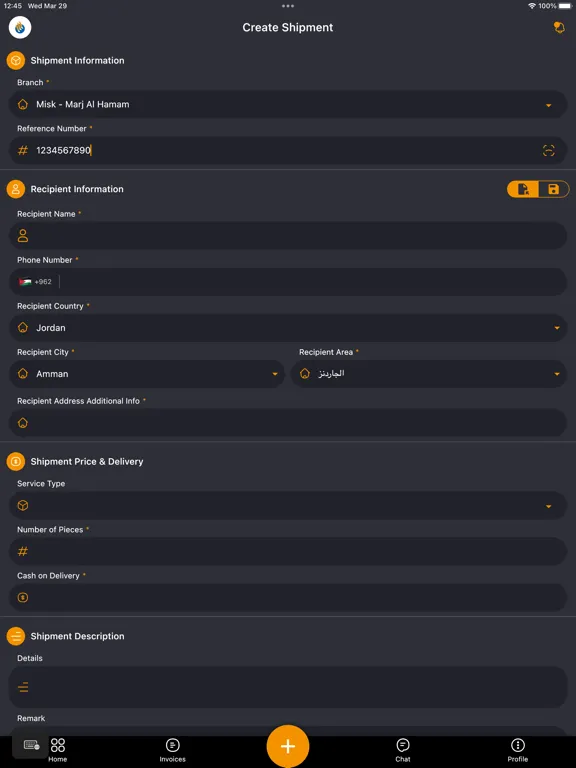Open the Chat tab
The image size is (576, 768).
pyautogui.click(x=403, y=750)
